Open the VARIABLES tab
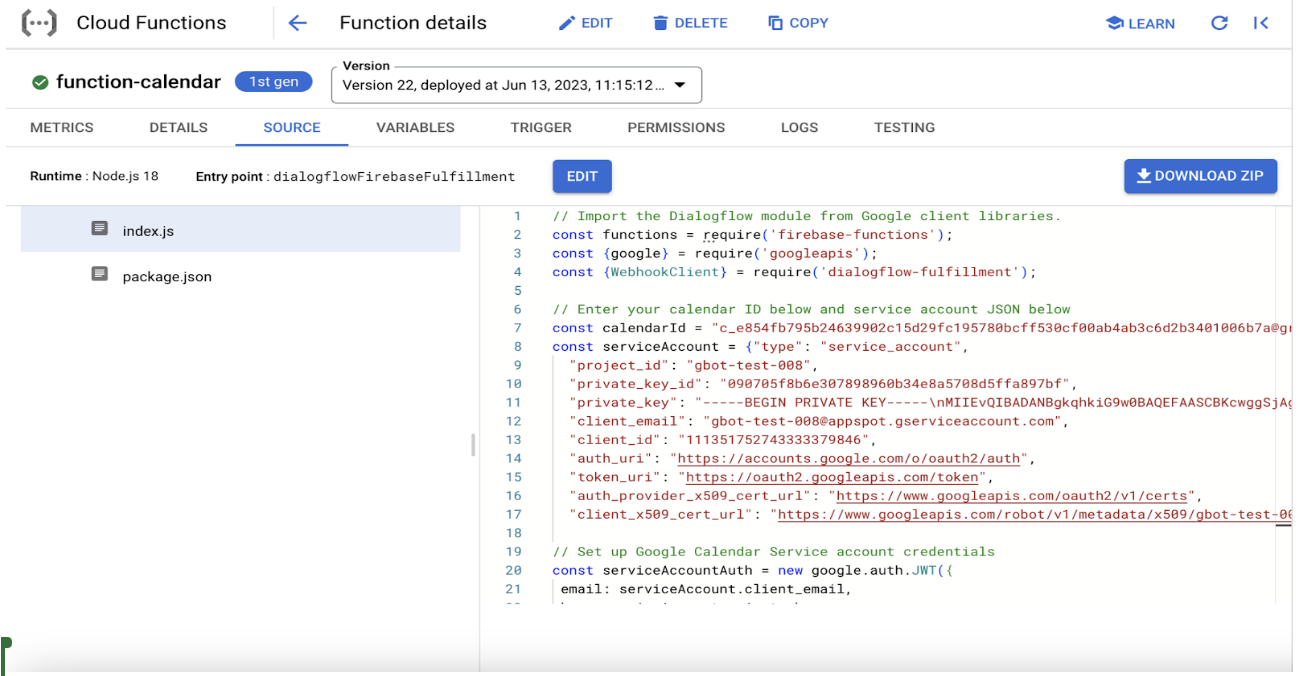The height and width of the screenshot is (676, 1304). point(415,128)
